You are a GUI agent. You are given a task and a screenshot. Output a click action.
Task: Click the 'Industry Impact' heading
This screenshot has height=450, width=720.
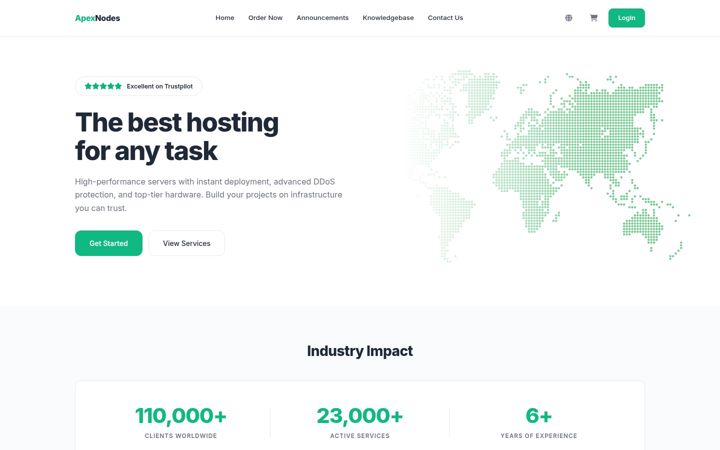coord(360,351)
